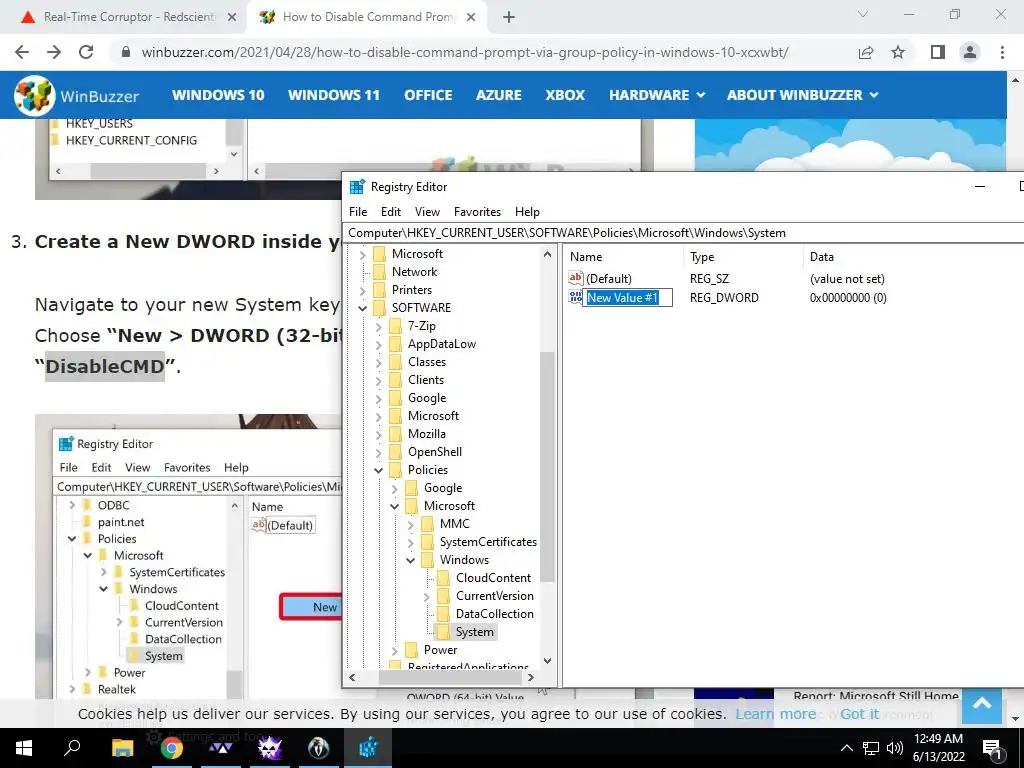Open the Chrome three-dot menu
Image resolution: width=1024 pixels, height=768 pixels.
(x=1002, y=52)
